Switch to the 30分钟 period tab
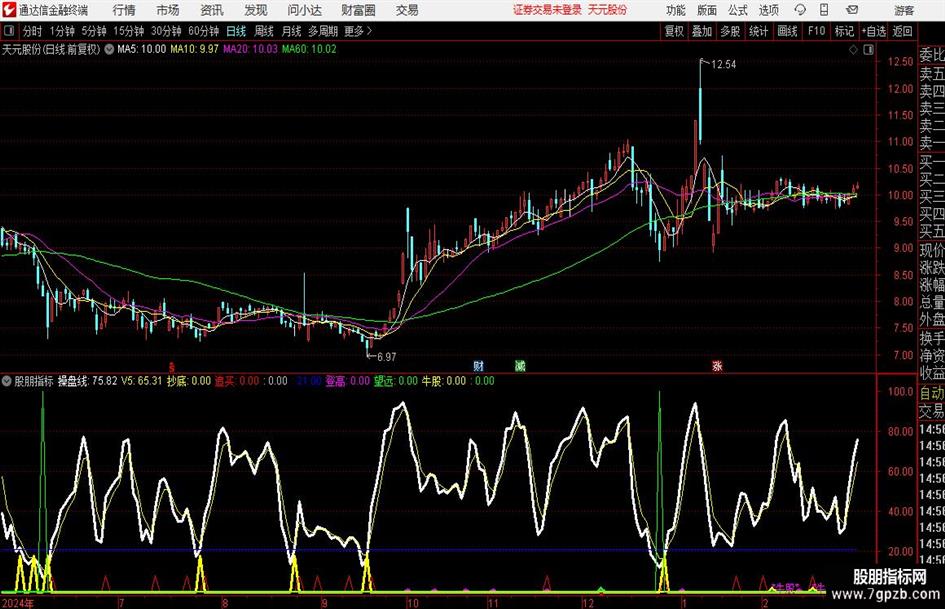The image size is (945, 609). coord(166,31)
